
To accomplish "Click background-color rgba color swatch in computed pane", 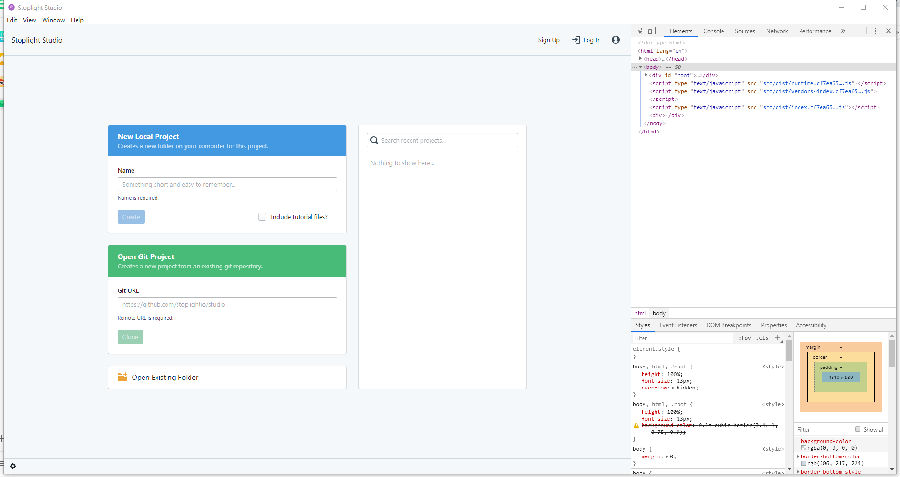I will pos(804,448).
